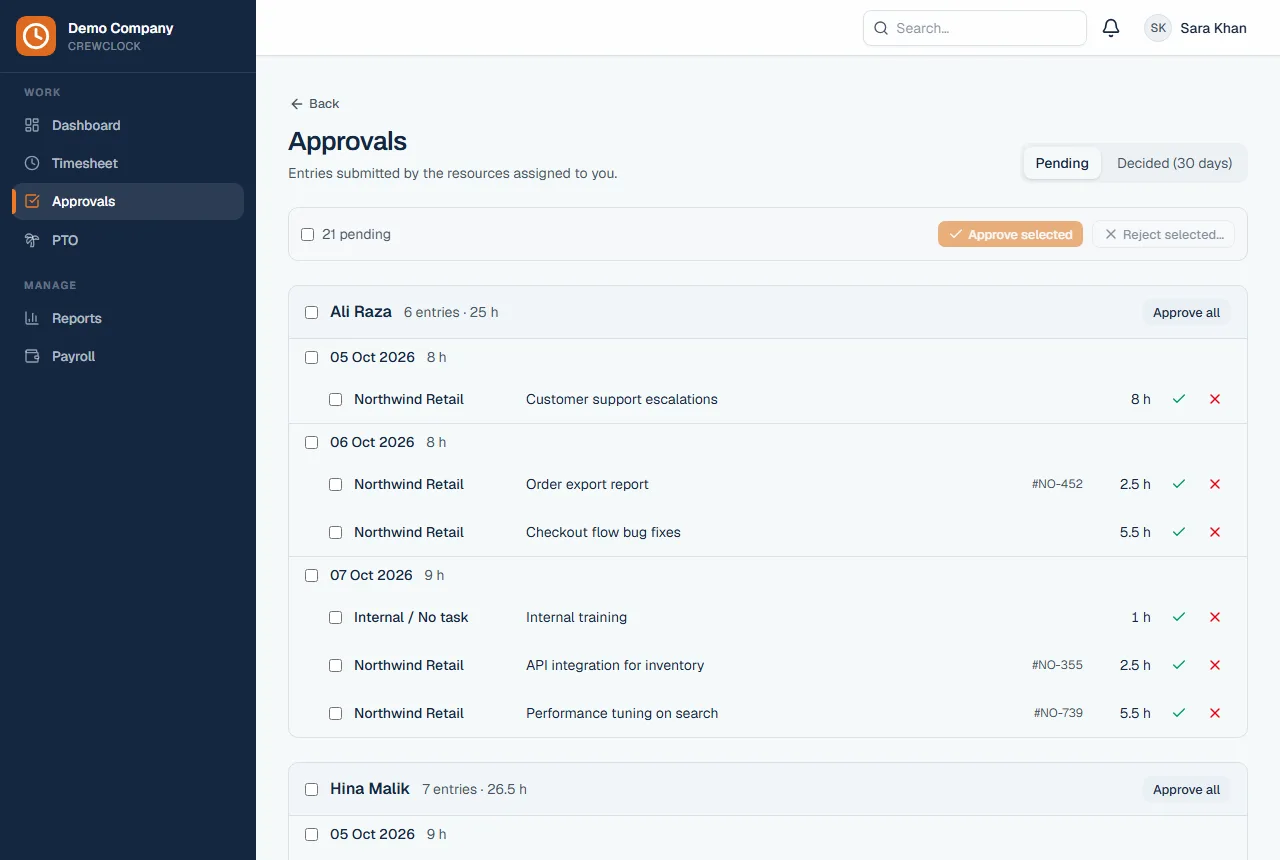Image resolution: width=1280 pixels, height=860 pixels.
Task: Click ticket tag #NO-739
Action: 1058,713
